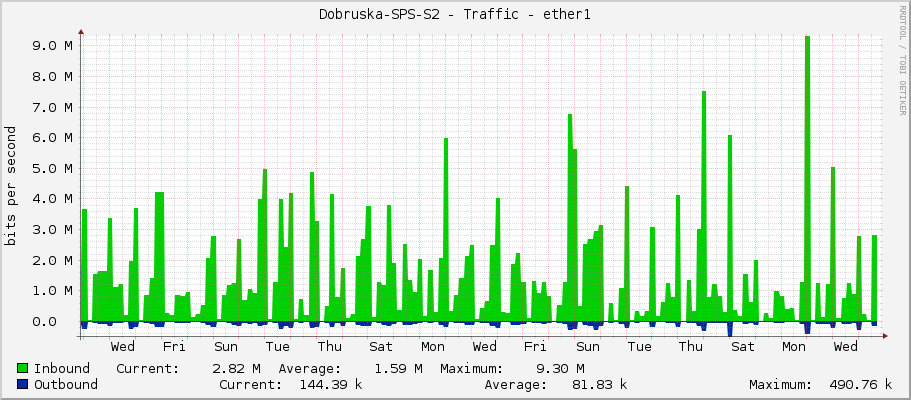Click the 'Sat' label between 'Thu' and 'Mon'
911x400 pixels.
(381, 347)
